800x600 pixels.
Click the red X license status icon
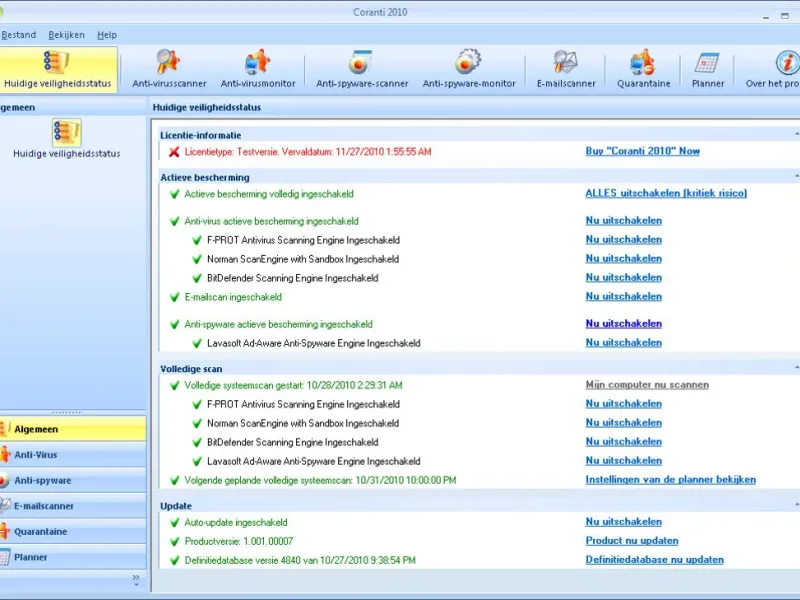174,152
